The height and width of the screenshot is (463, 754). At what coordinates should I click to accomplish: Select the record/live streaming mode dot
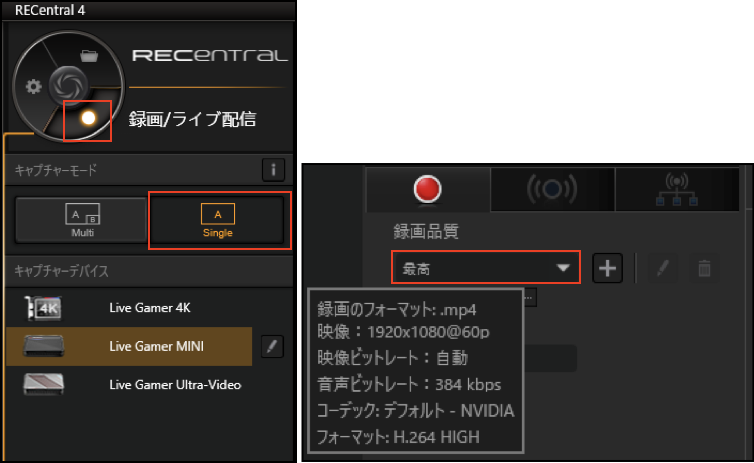click(x=88, y=118)
